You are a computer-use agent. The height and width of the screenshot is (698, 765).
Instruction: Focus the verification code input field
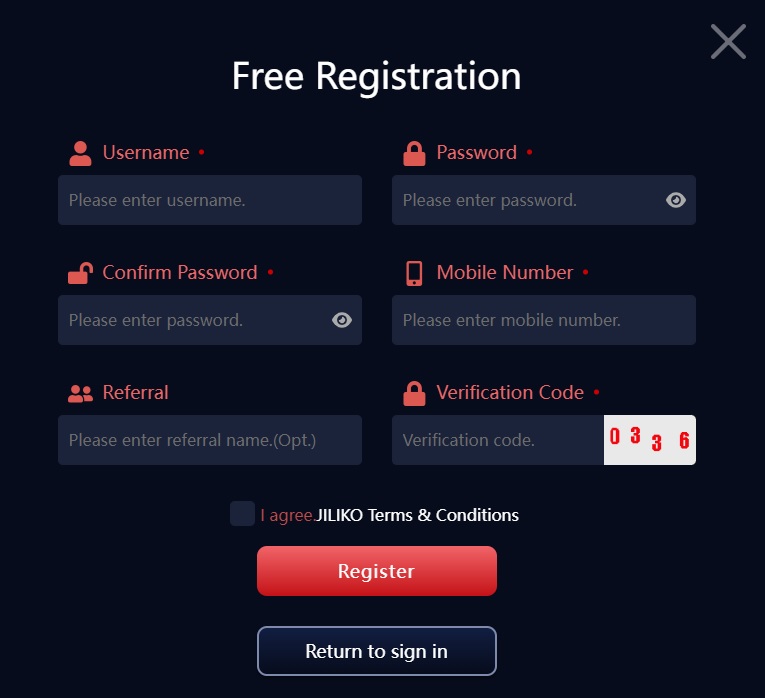point(498,440)
